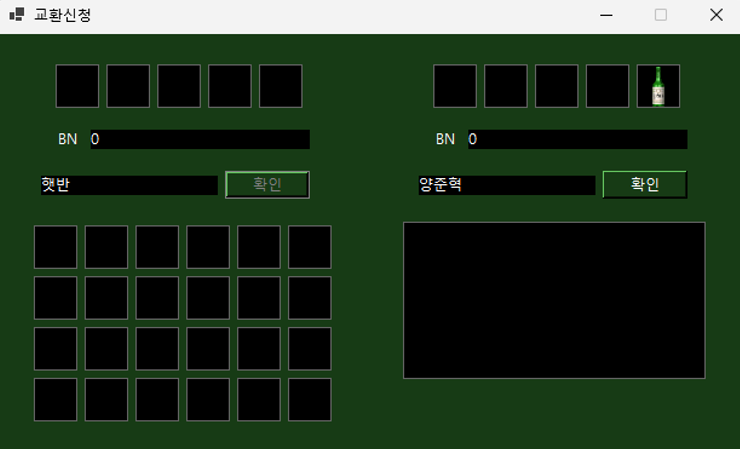Click the bottom-left slot of inventory grid

click(x=56, y=399)
